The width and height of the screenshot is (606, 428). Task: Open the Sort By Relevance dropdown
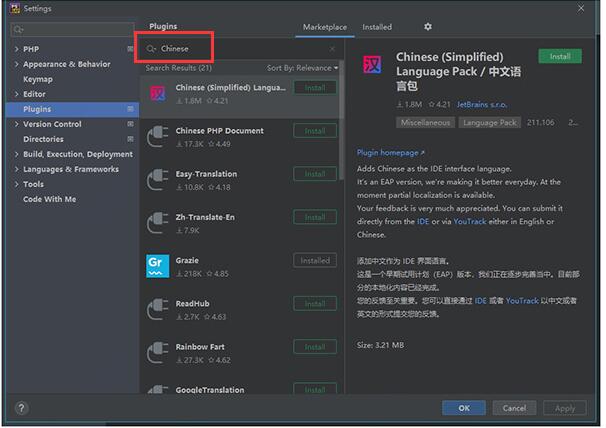point(302,68)
